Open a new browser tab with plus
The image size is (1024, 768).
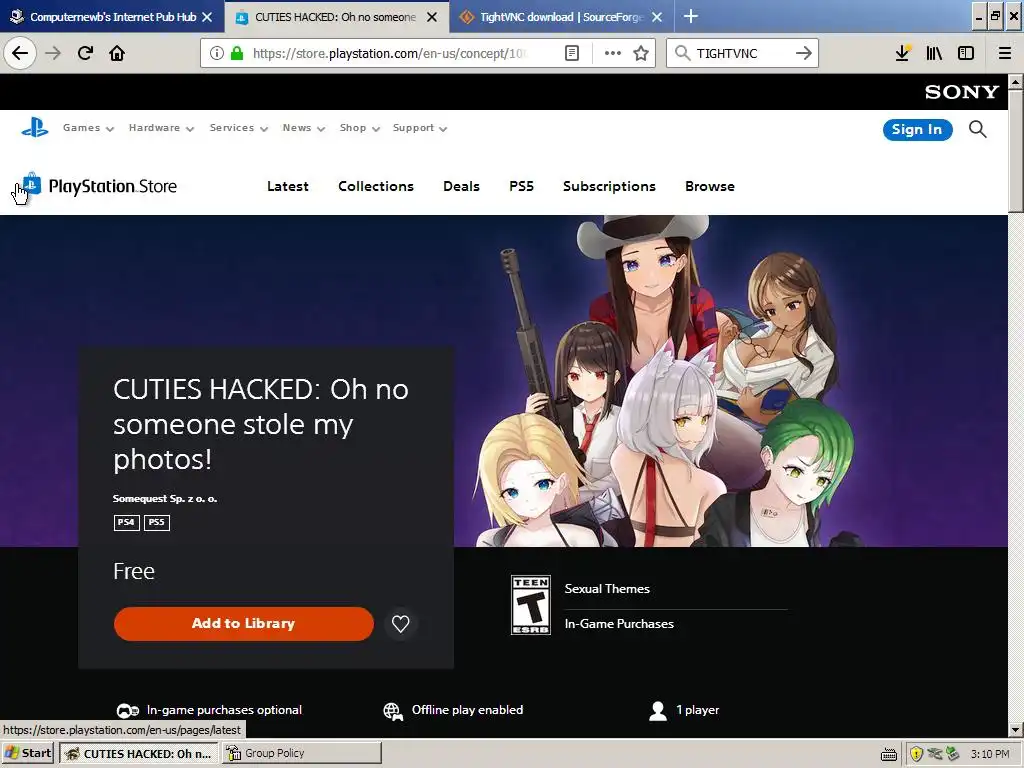[691, 16]
